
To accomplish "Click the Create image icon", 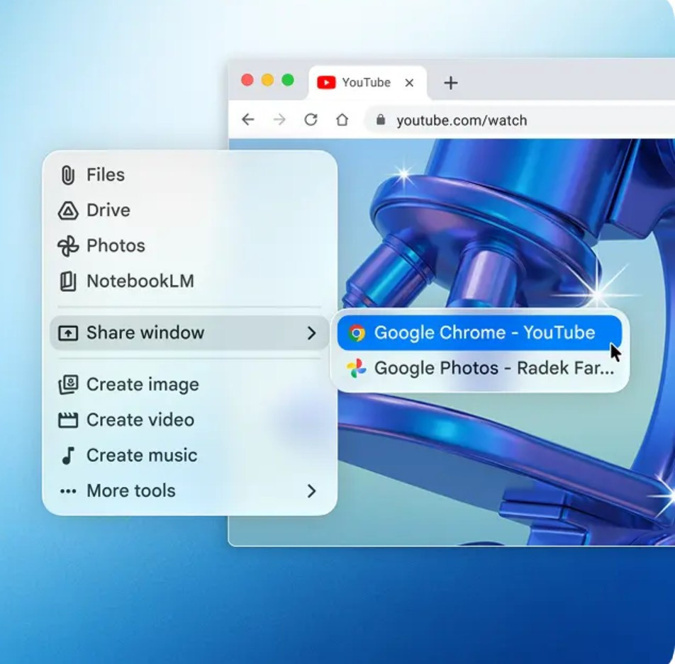I will [x=68, y=385].
